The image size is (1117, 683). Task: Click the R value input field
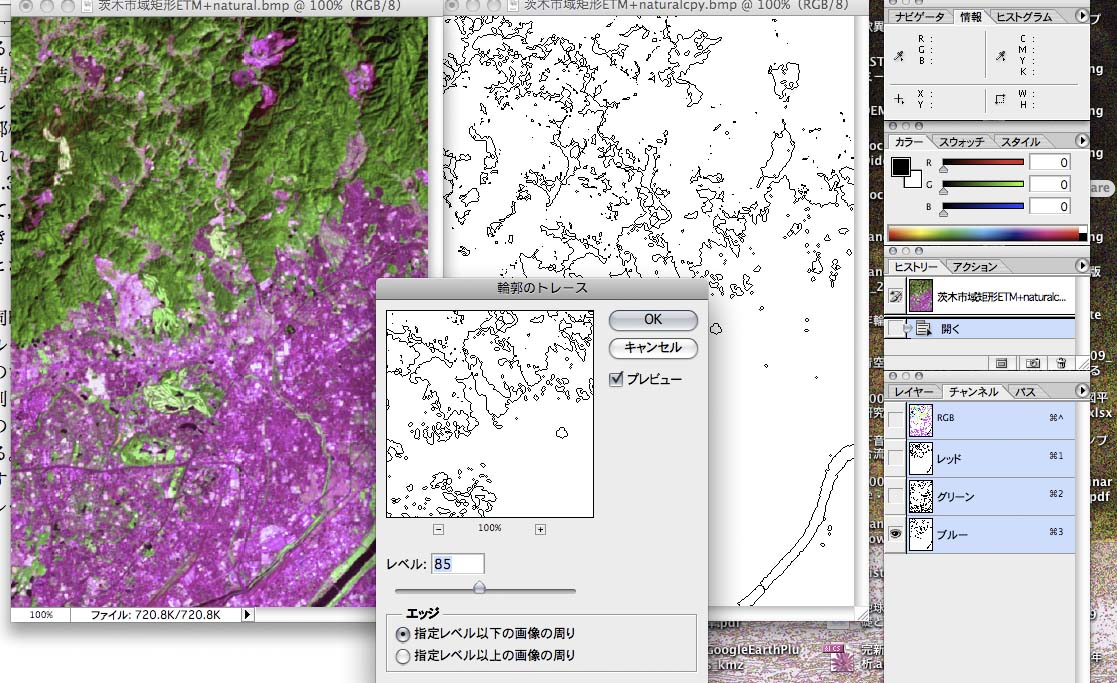point(1049,162)
